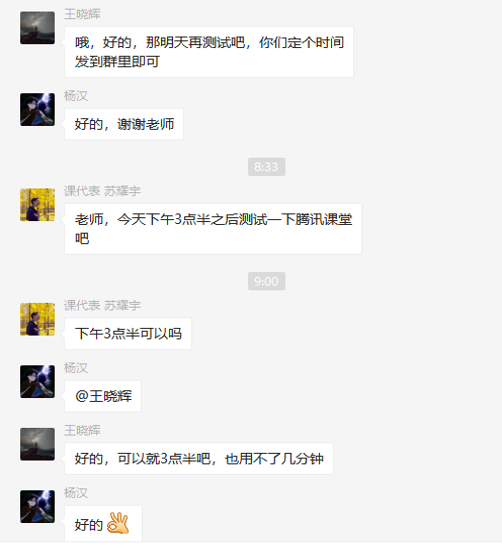
Task: Select the message bubble 哦，好的，那明天再测试吧
Action: click(209, 52)
